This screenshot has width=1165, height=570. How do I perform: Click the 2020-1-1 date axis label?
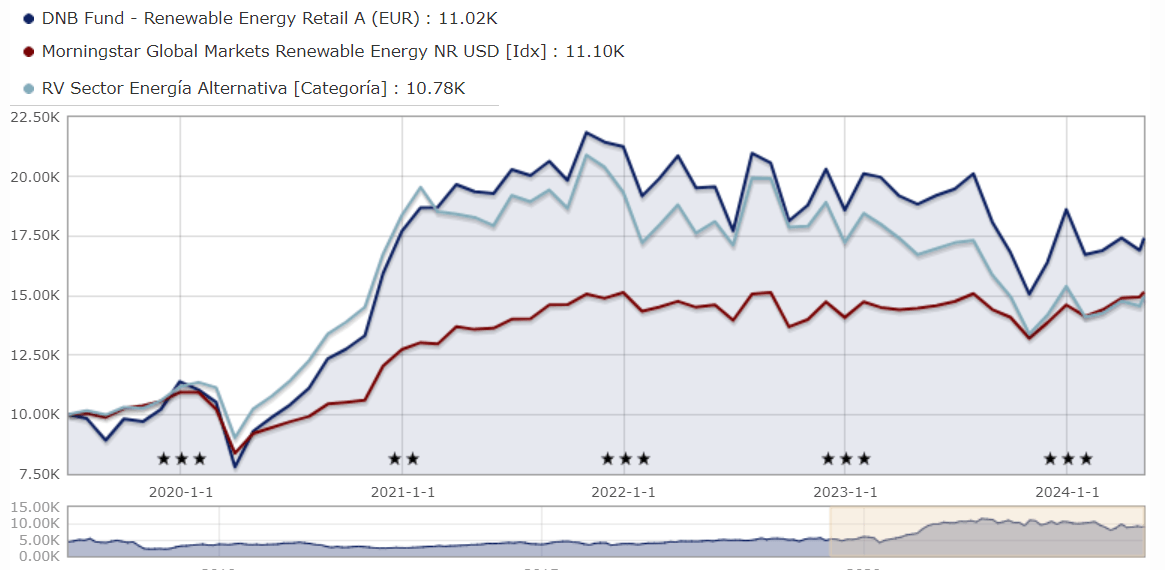[x=181, y=492]
